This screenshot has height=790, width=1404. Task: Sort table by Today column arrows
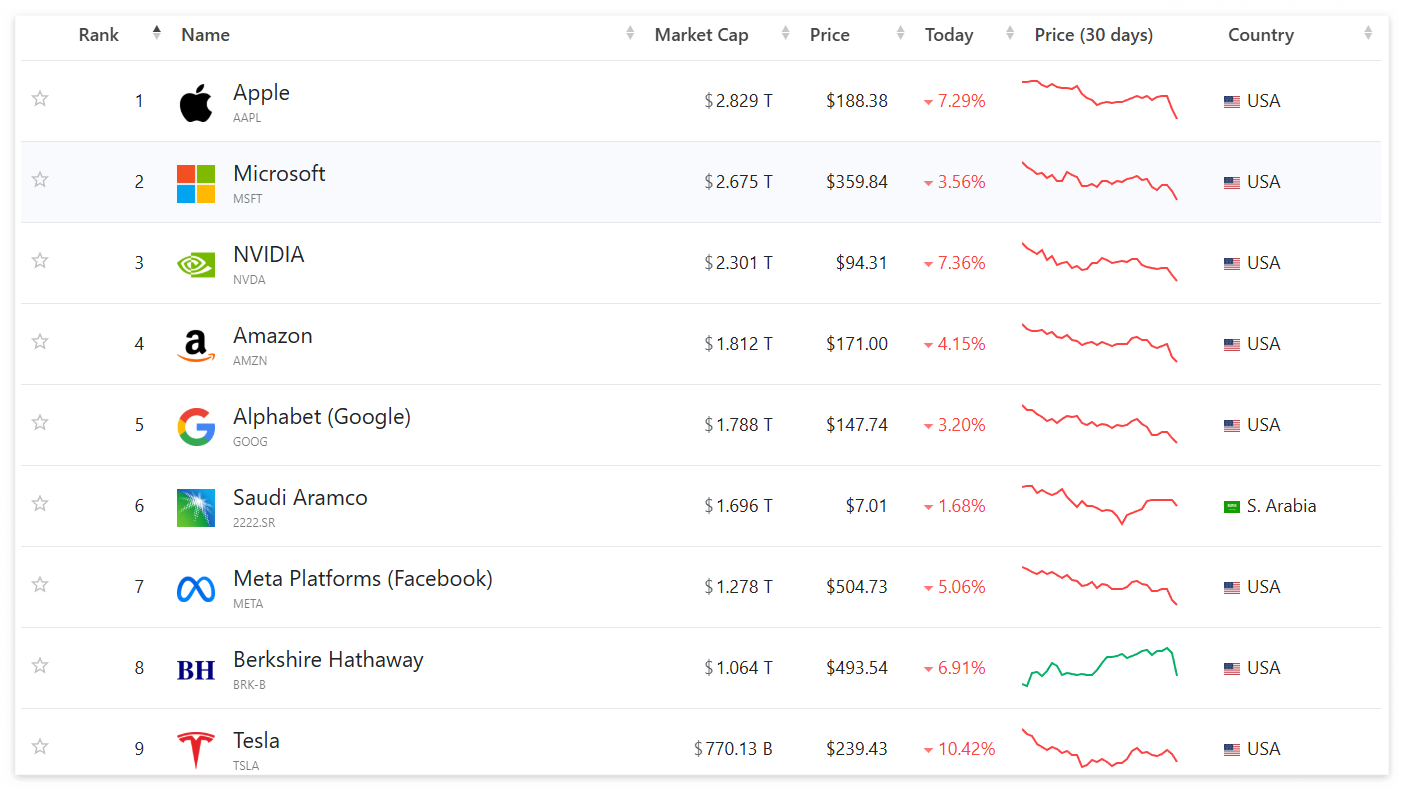pyautogui.click(x=1010, y=33)
